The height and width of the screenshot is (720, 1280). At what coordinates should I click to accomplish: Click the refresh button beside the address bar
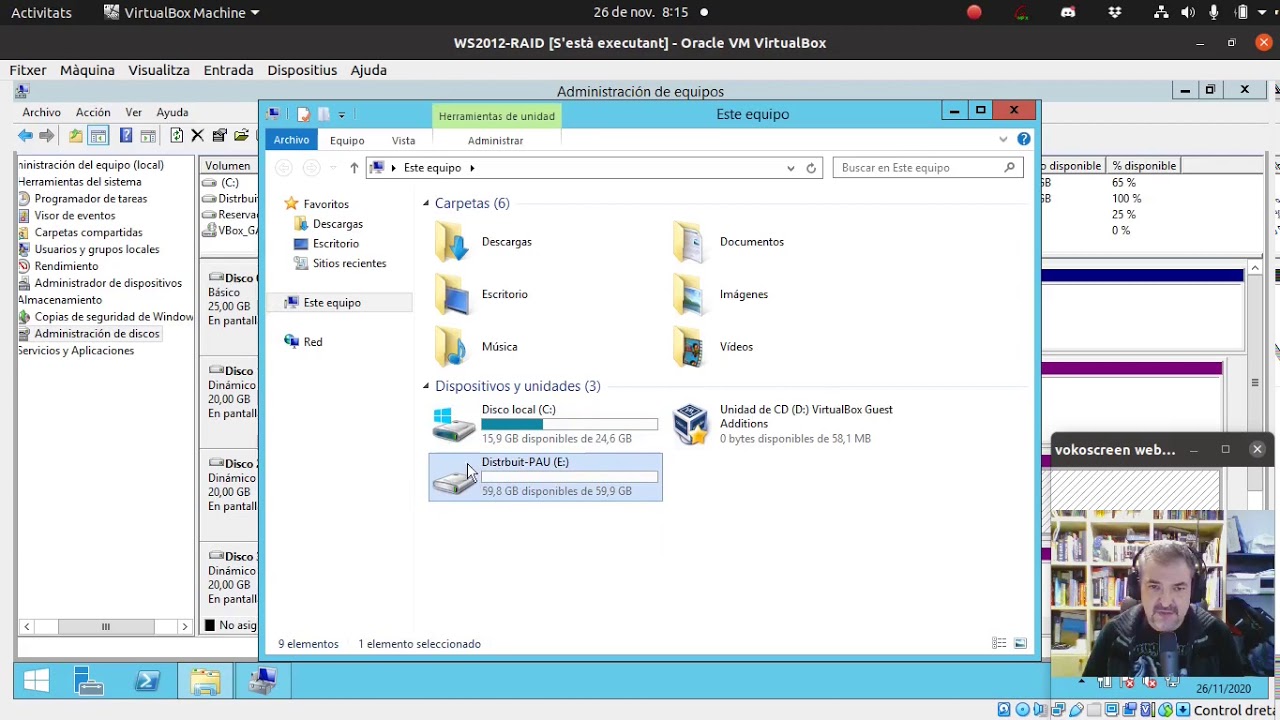click(x=811, y=168)
